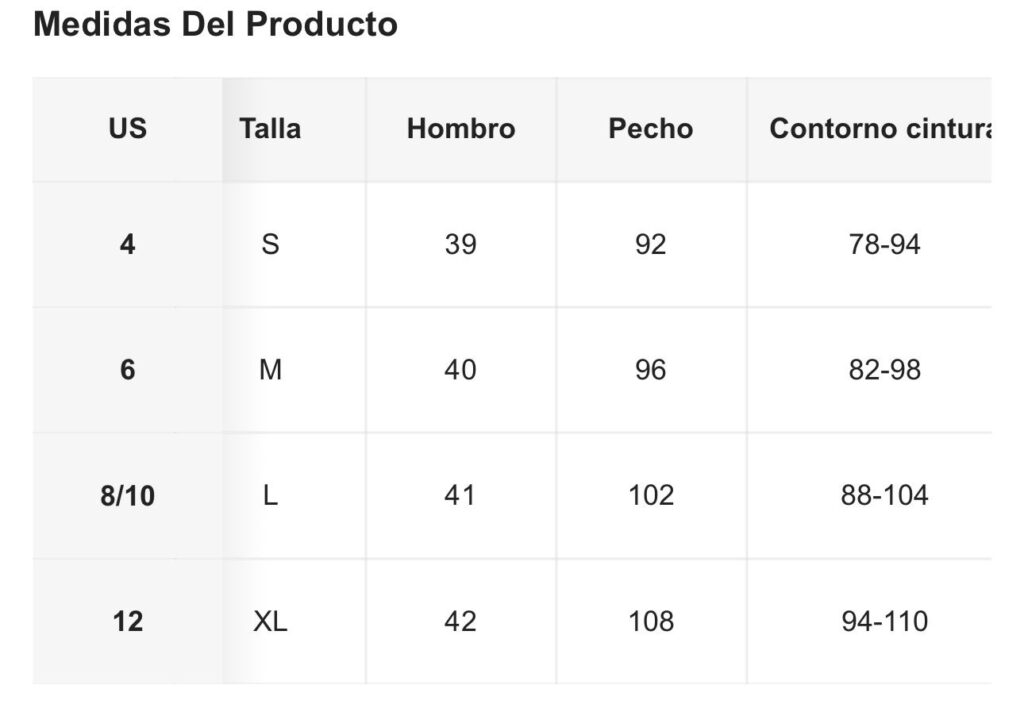Select US size 4 row cell
Screen dimensions: 1024x708
point(127,244)
